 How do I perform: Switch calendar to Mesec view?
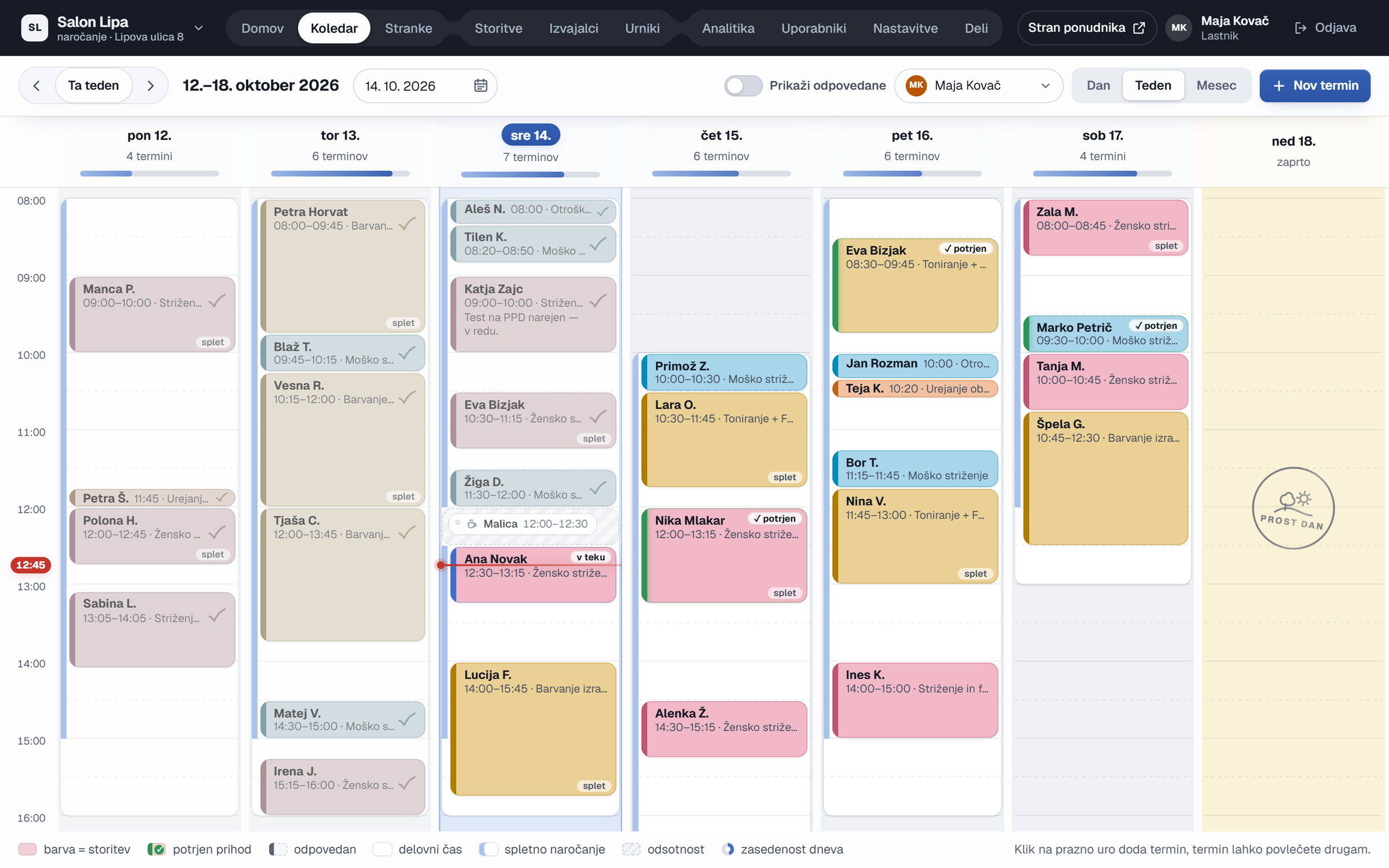coord(1216,86)
